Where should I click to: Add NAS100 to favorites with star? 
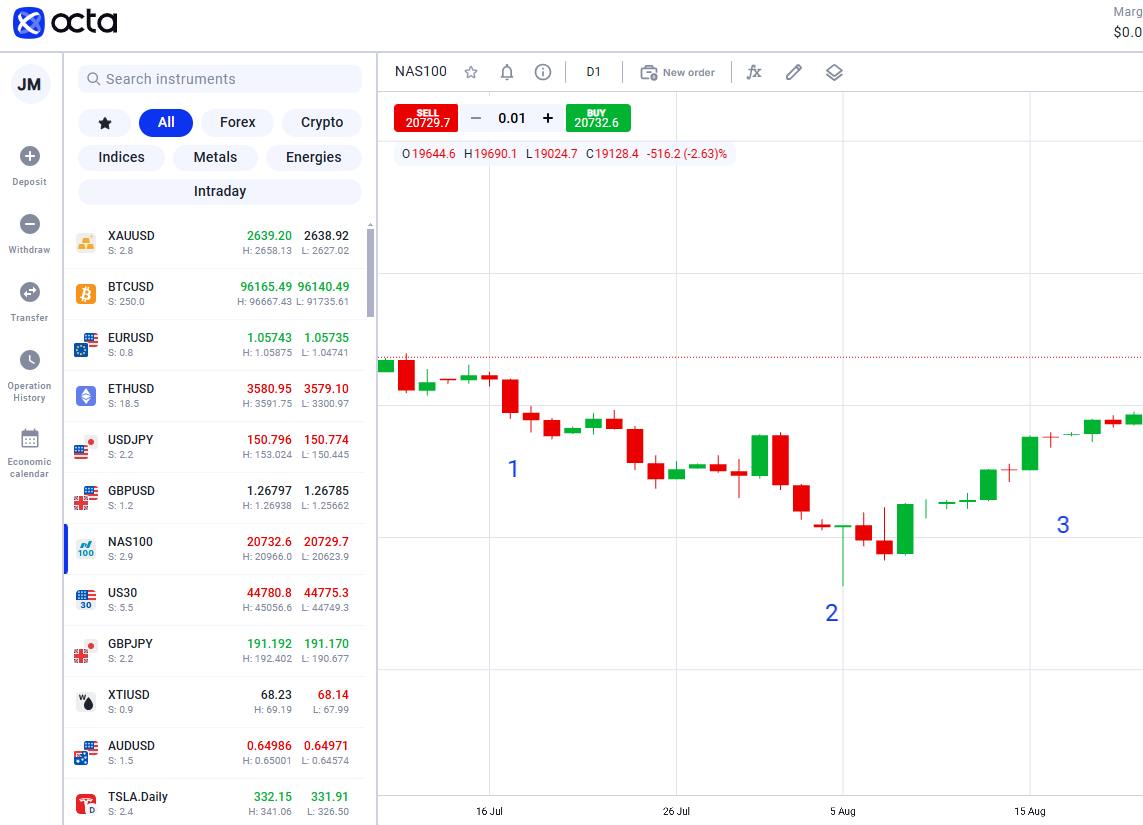[x=471, y=72]
